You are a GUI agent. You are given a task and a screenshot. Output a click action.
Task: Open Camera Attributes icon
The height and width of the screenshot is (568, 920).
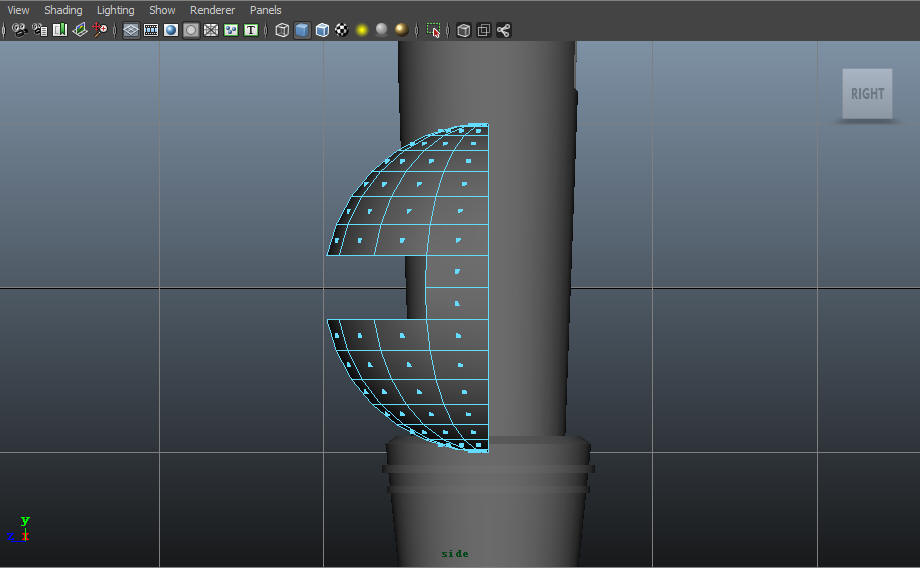coord(40,30)
